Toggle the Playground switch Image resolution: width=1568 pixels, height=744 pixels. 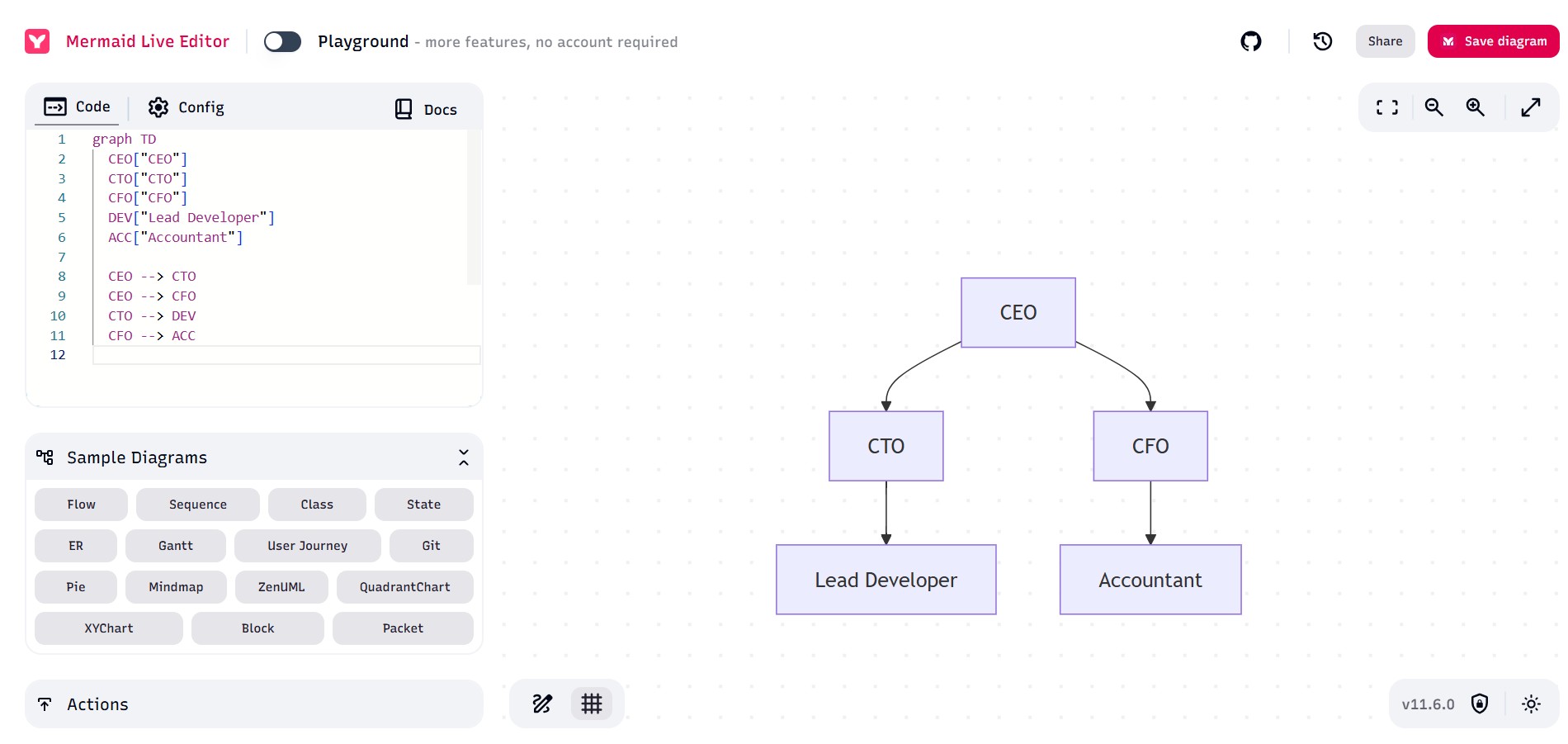click(x=282, y=41)
